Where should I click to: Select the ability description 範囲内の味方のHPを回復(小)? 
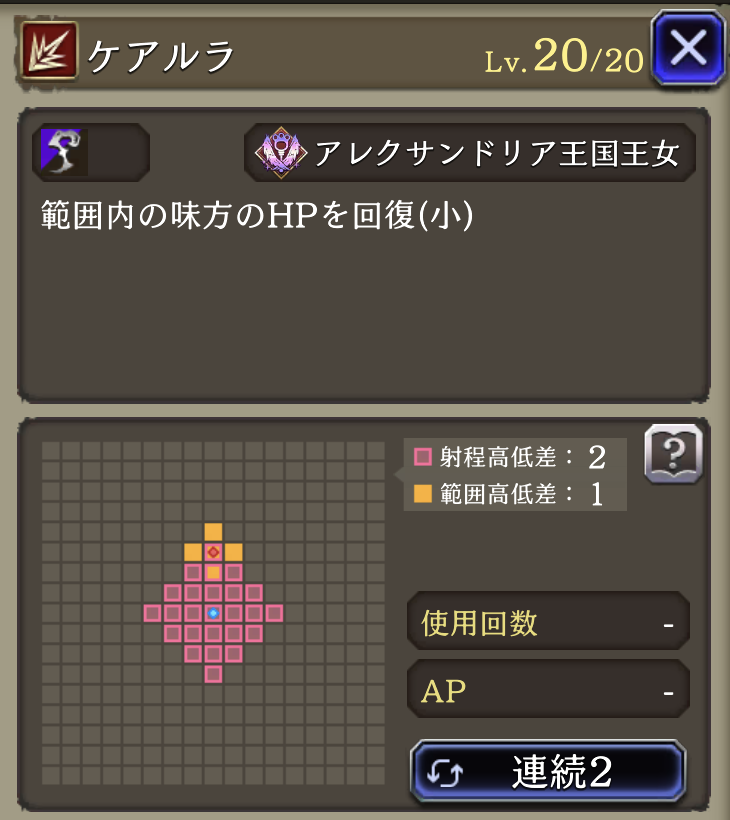(x=257, y=215)
